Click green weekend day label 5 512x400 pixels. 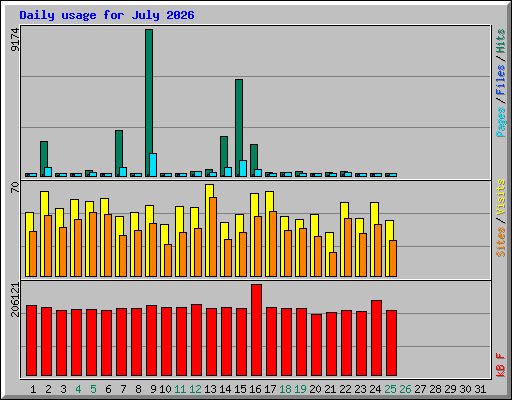tap(93, 389)
